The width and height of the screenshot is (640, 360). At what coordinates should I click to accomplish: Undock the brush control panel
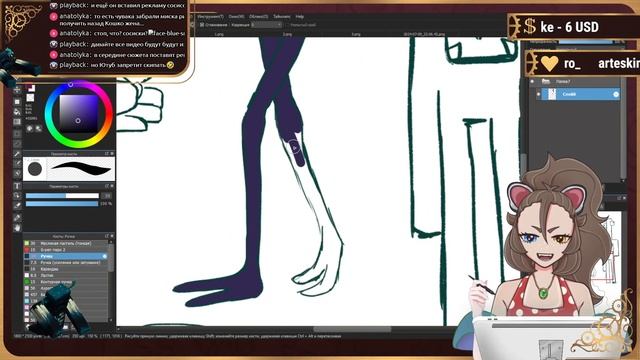tap(107, 186)
